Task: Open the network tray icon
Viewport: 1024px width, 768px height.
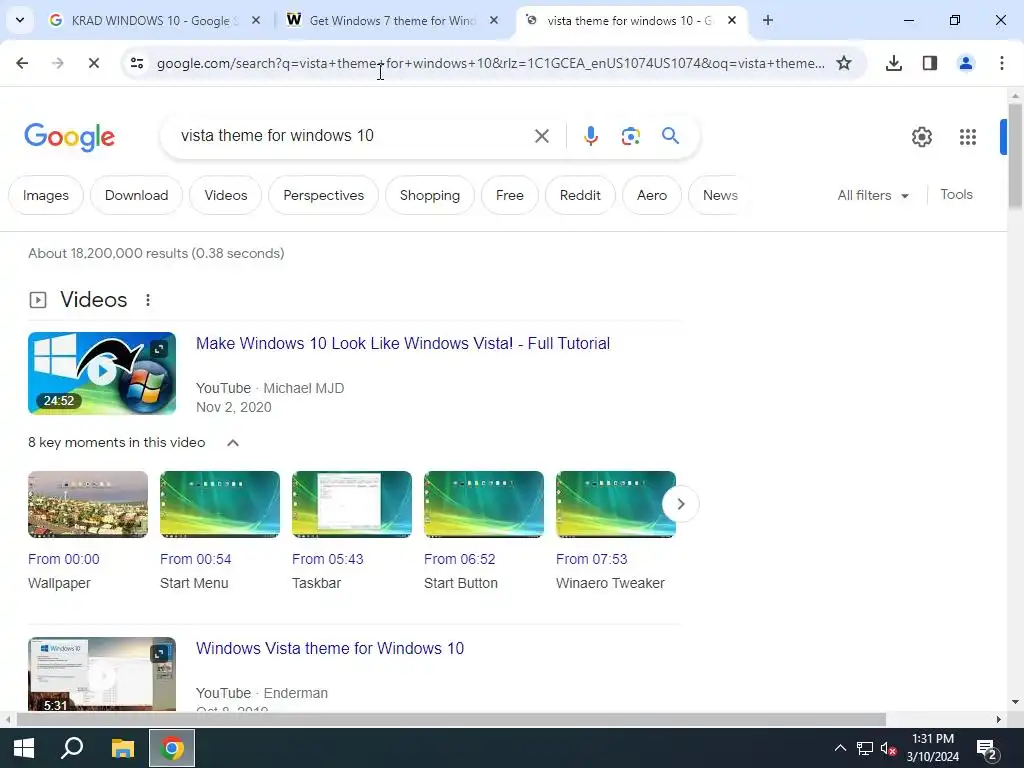Action: pos(865,748)
